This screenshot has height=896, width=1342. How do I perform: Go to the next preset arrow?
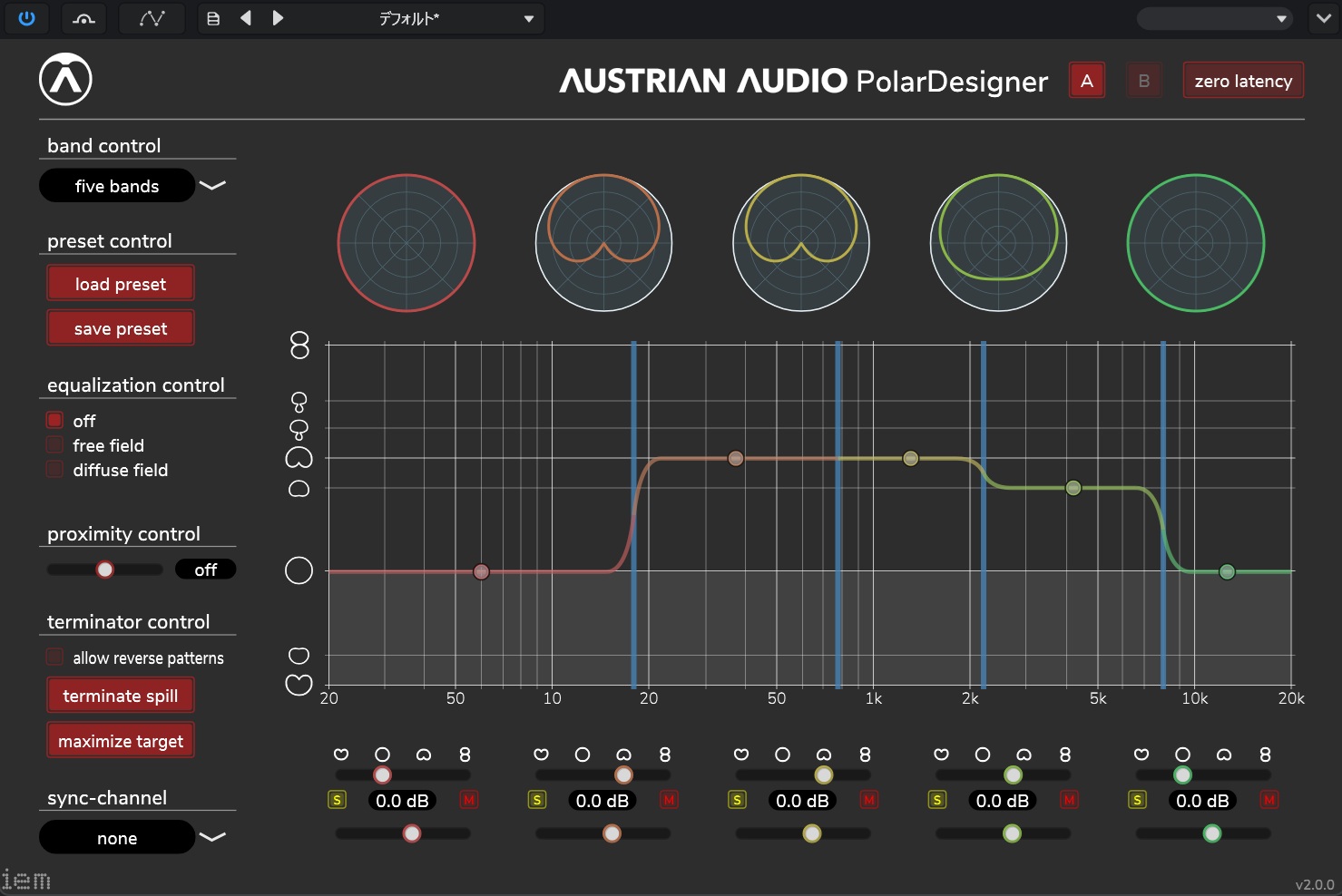pos(278,18)
